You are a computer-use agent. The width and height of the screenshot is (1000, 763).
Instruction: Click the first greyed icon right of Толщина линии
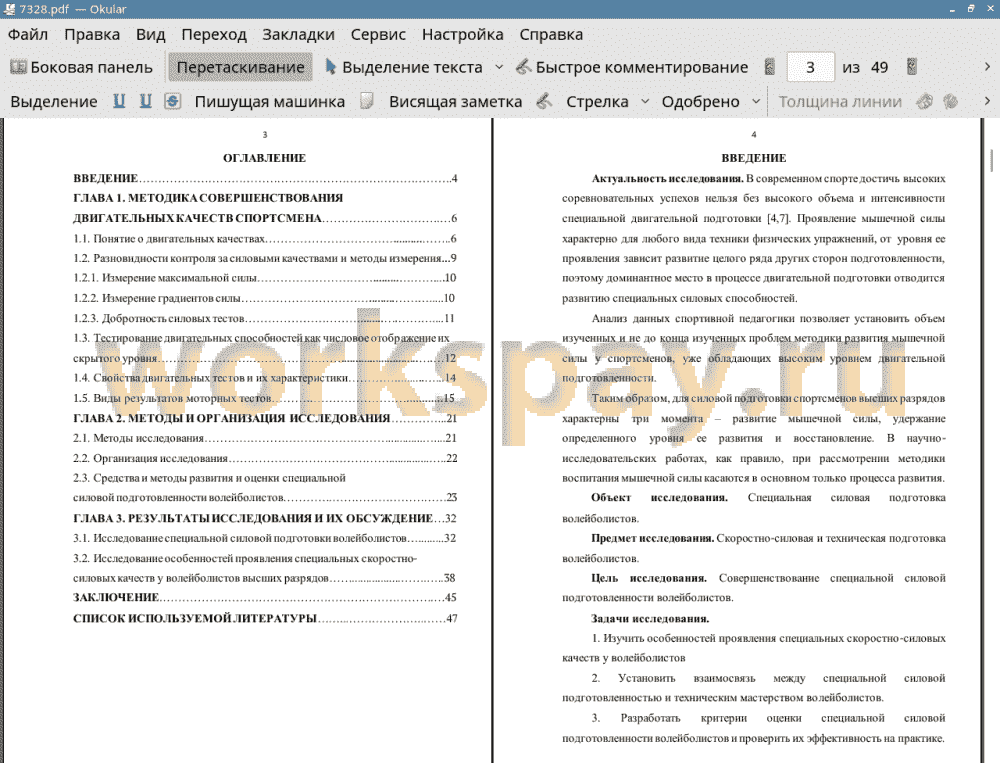pos(924,101)
